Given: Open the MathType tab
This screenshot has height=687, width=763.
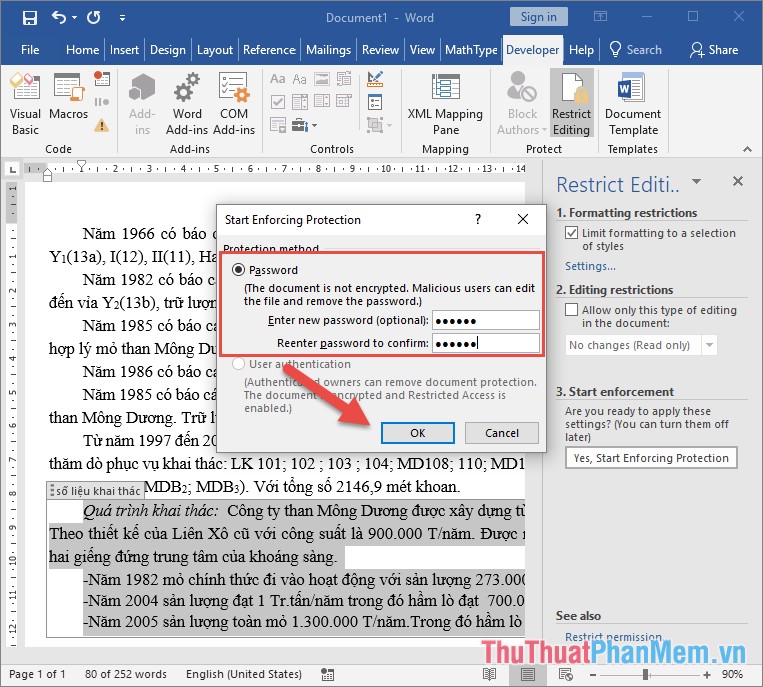Looking at the screenshot, I should click(471, 50).
